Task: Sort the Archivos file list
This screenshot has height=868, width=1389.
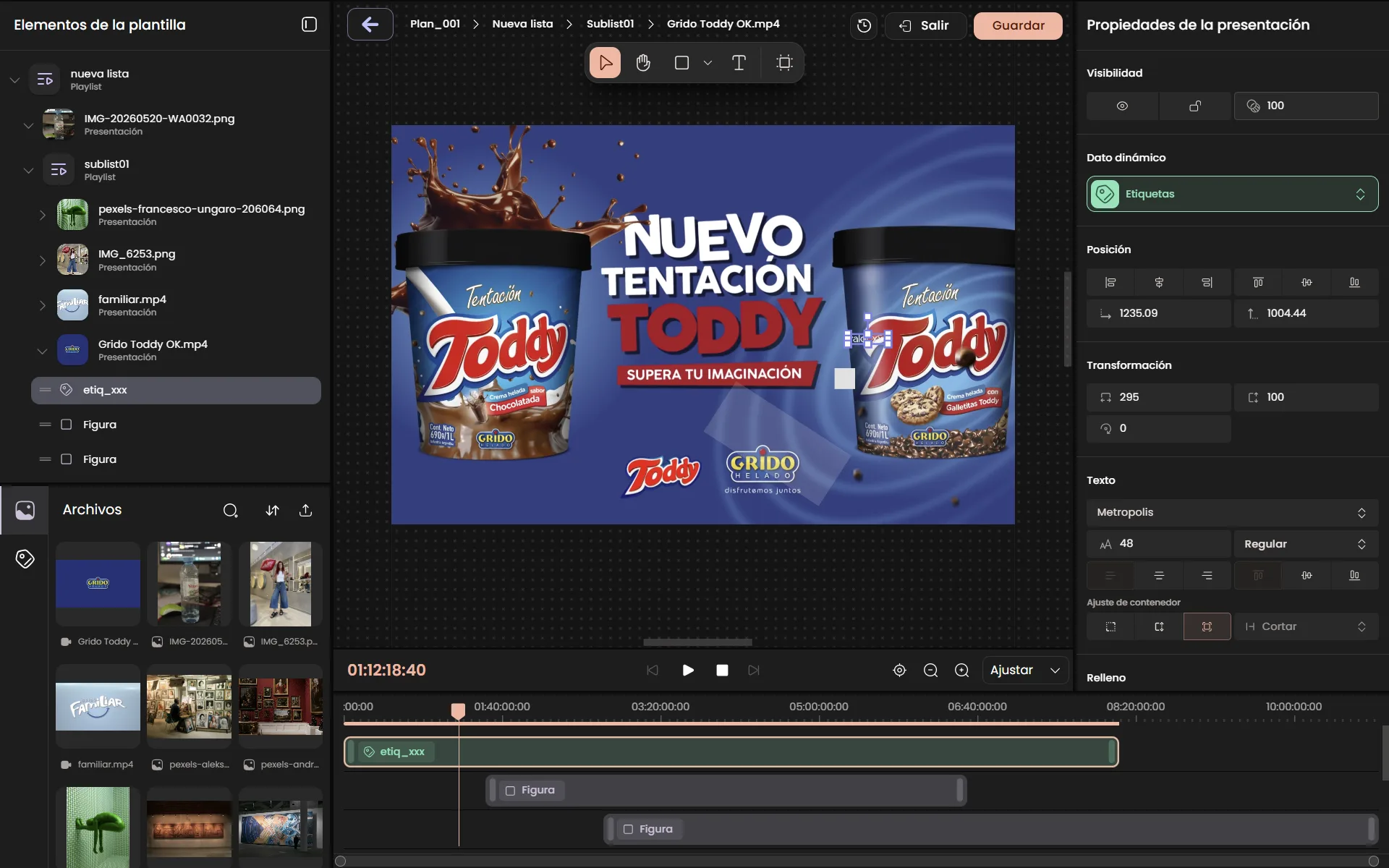Action: point(272,511)
